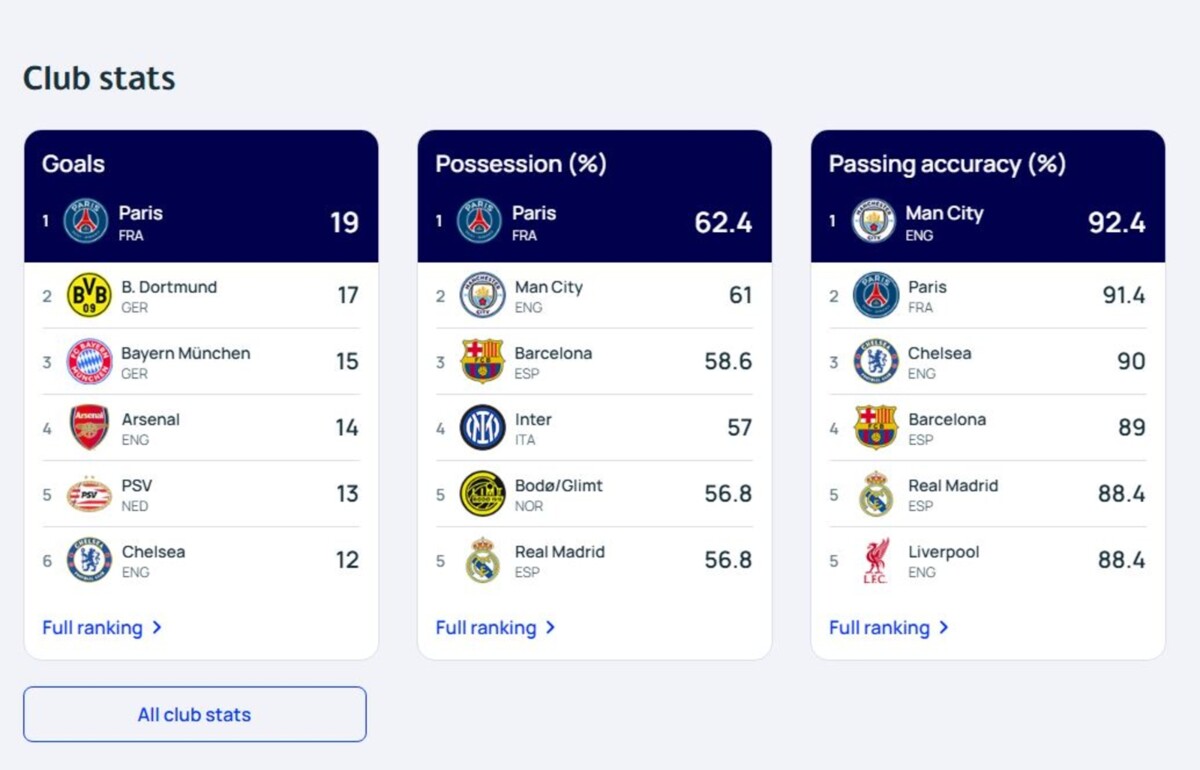Click the Chelsea crest in Goals card
The width and height of the screenshot is (1200, 770).
[x=89, y=560]
